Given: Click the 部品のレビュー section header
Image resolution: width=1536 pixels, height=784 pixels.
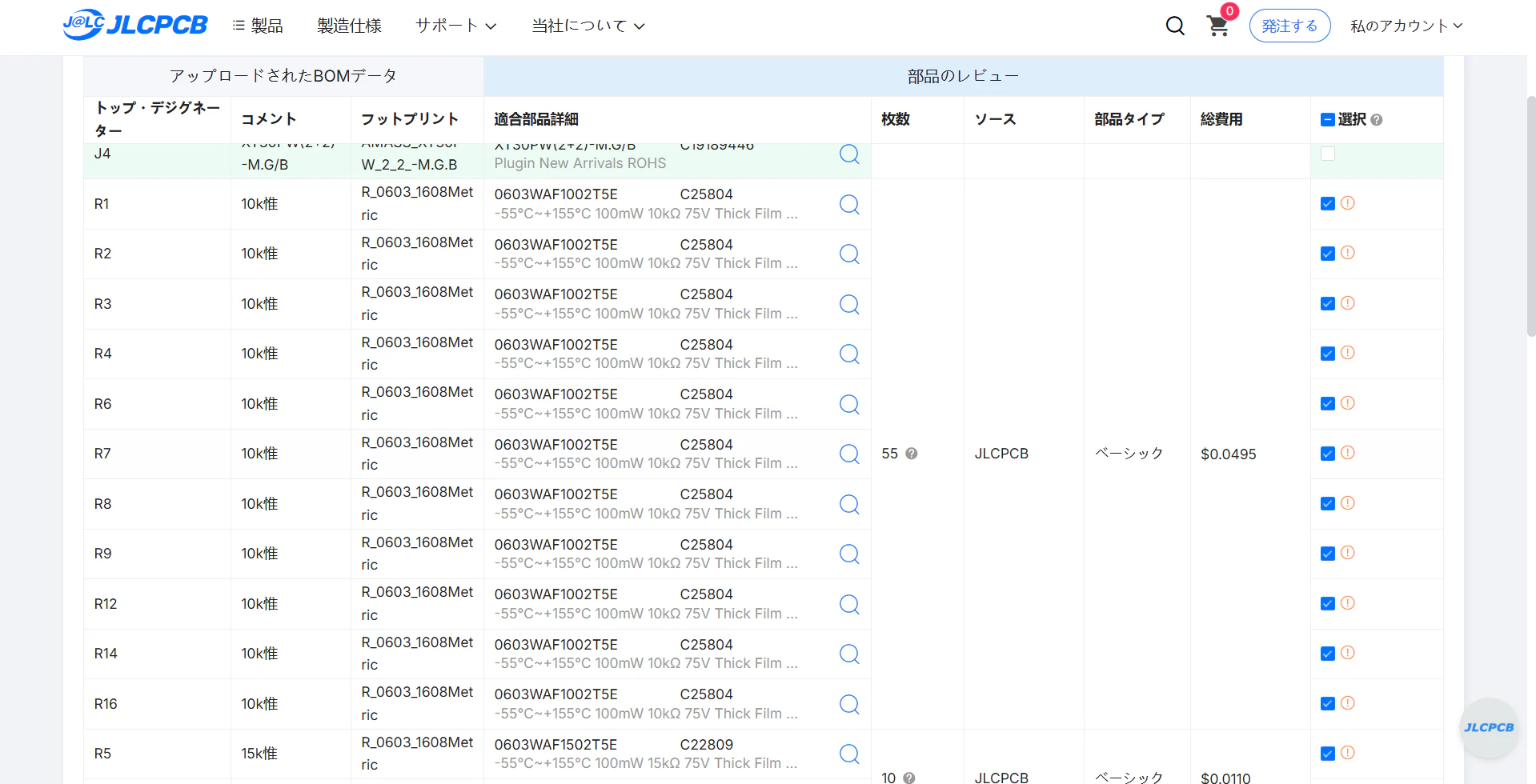Looking at the screenshot, I should click(x=963, y=77).
